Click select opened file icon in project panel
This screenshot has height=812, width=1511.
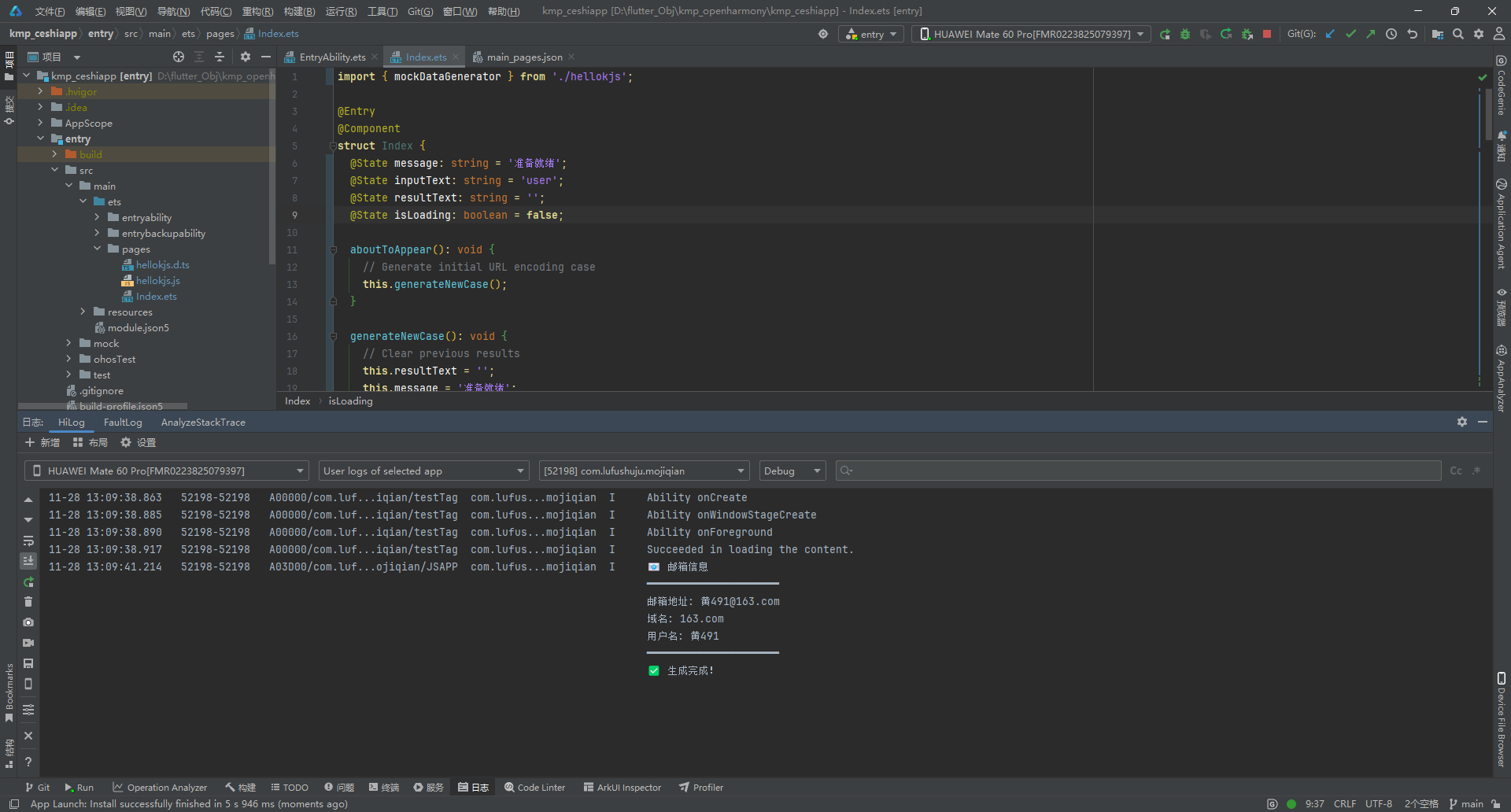[179, 57]
